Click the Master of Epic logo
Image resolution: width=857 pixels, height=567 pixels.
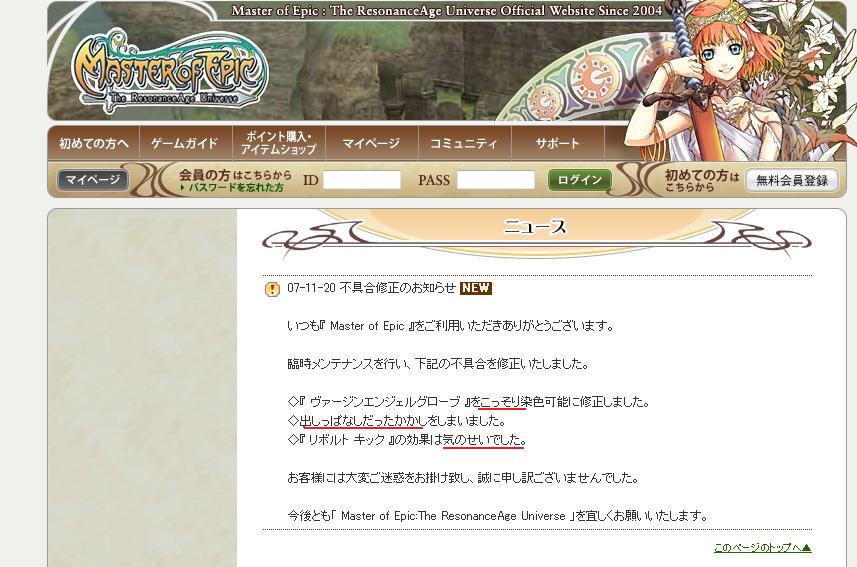click(x=169, y=71)
